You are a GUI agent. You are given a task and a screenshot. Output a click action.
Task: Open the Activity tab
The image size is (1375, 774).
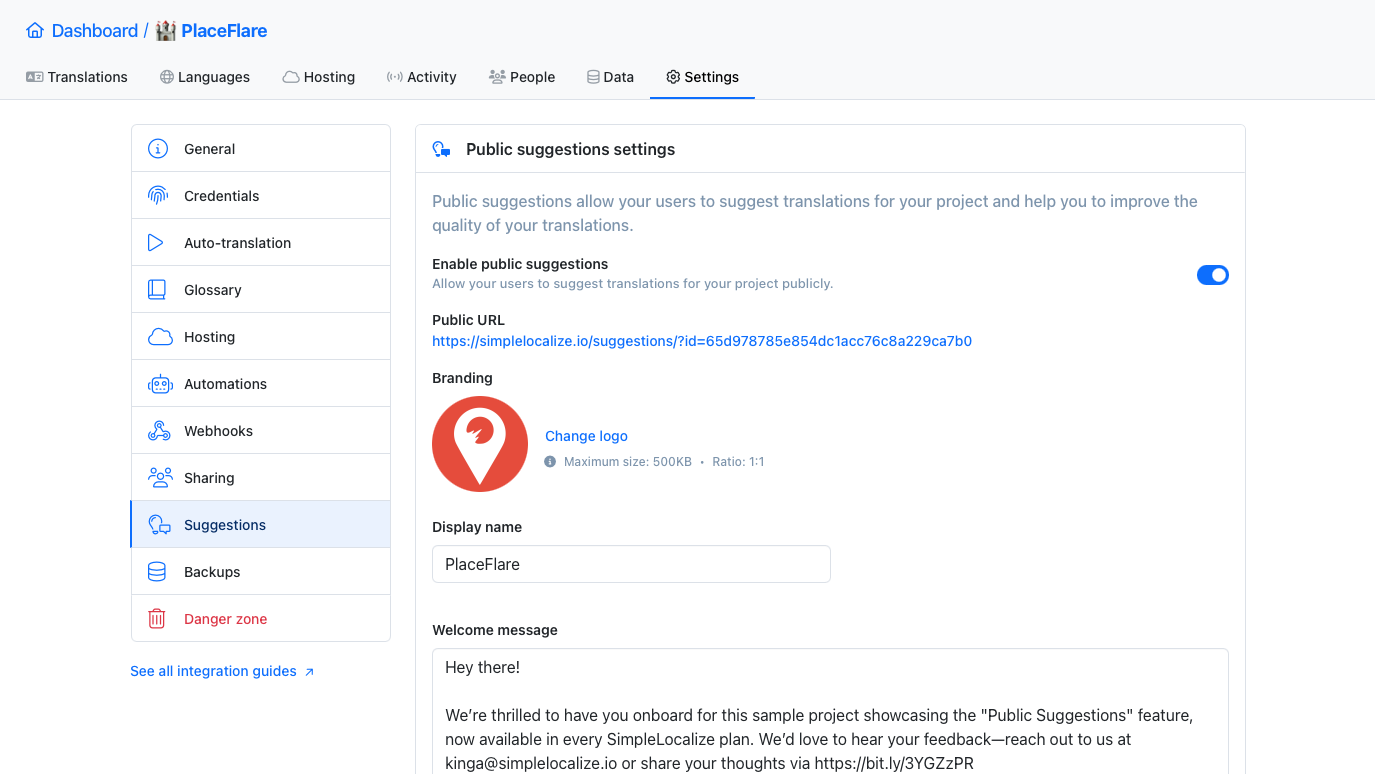[x=421, y=77]
